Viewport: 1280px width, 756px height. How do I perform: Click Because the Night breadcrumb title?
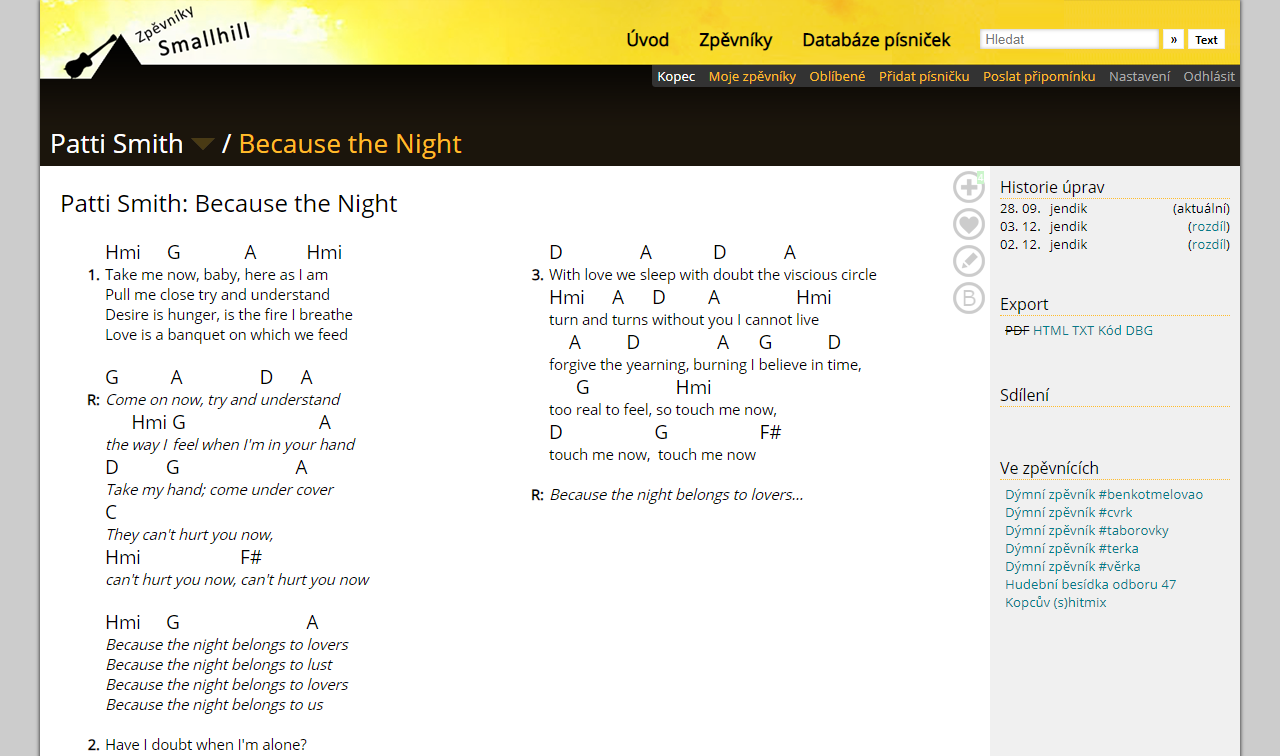point(350,144)
